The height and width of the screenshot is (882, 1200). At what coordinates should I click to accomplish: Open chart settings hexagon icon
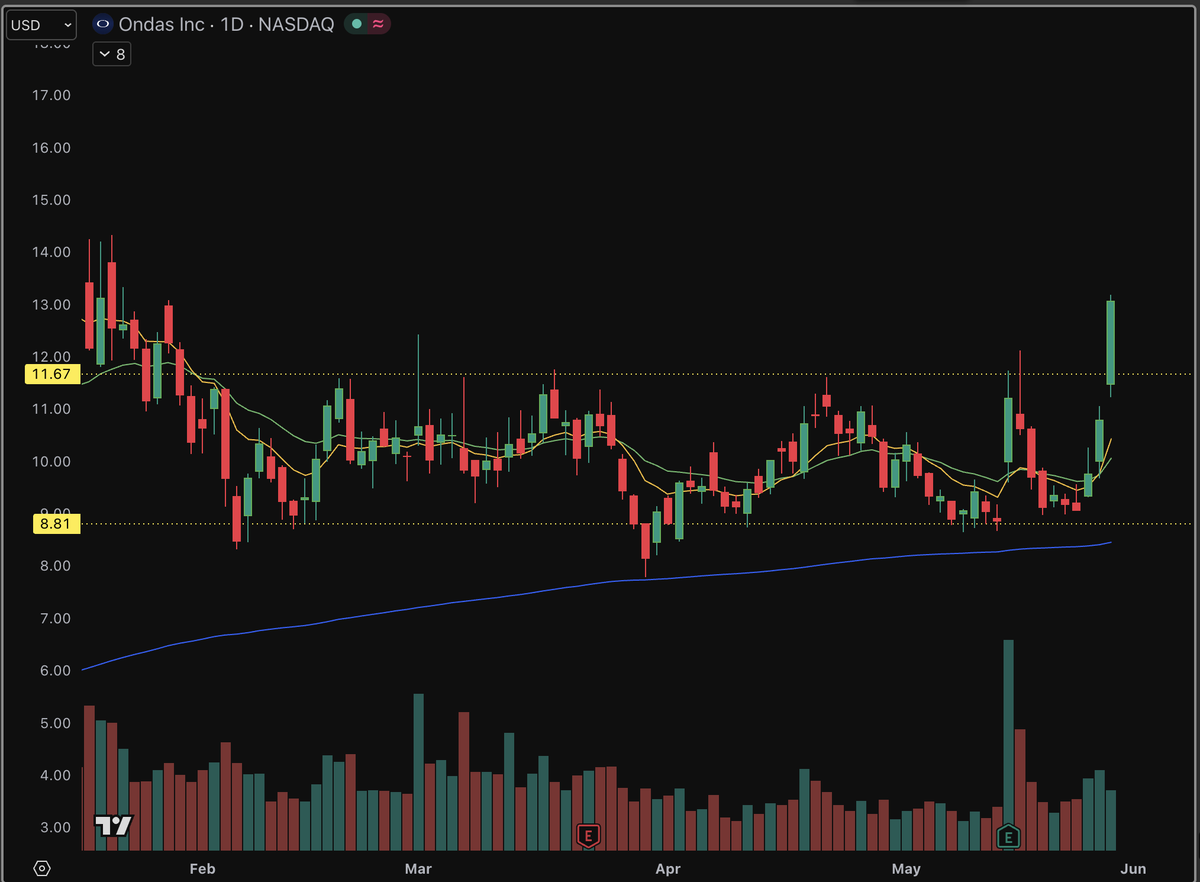click(41, 867)
